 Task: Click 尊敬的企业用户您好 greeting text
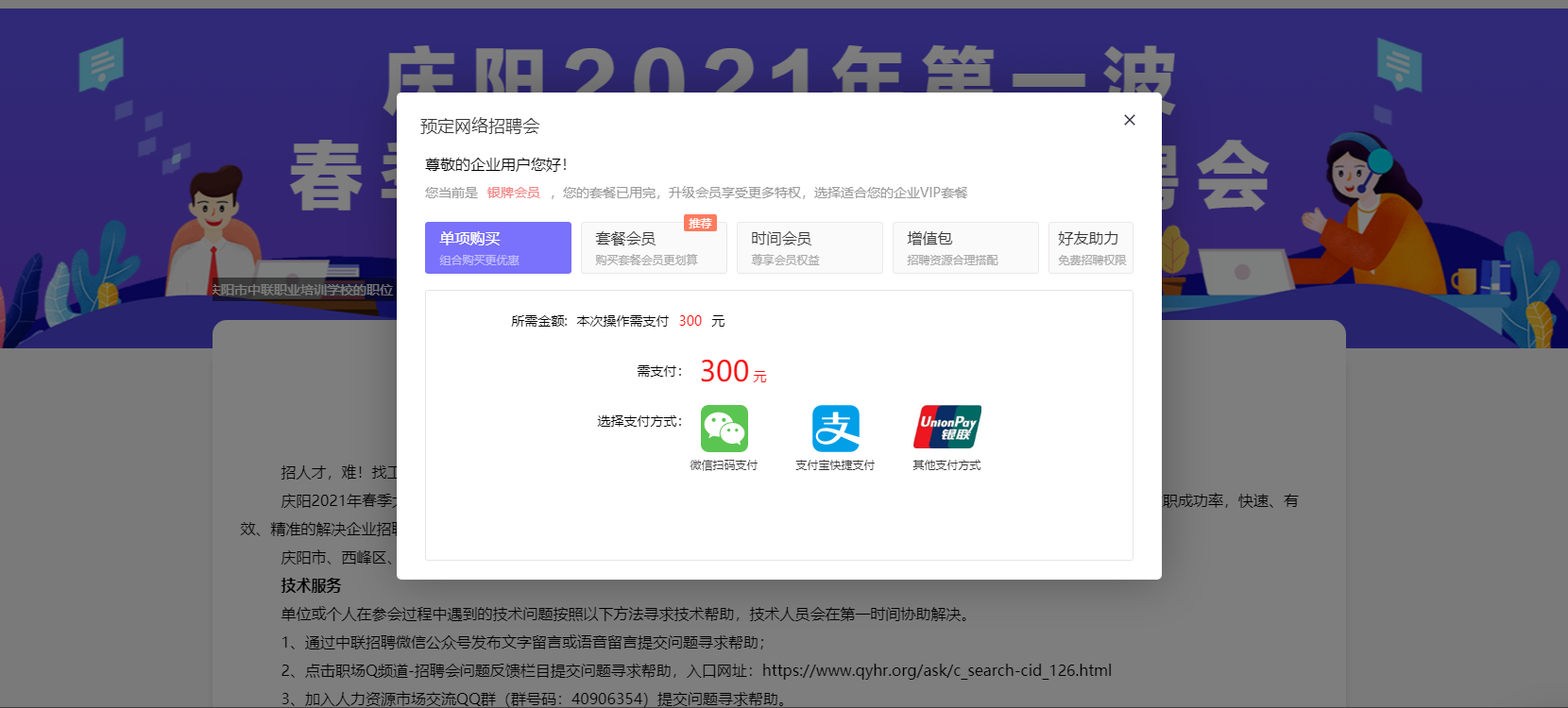pyautogui.click(x=496, y=164)
